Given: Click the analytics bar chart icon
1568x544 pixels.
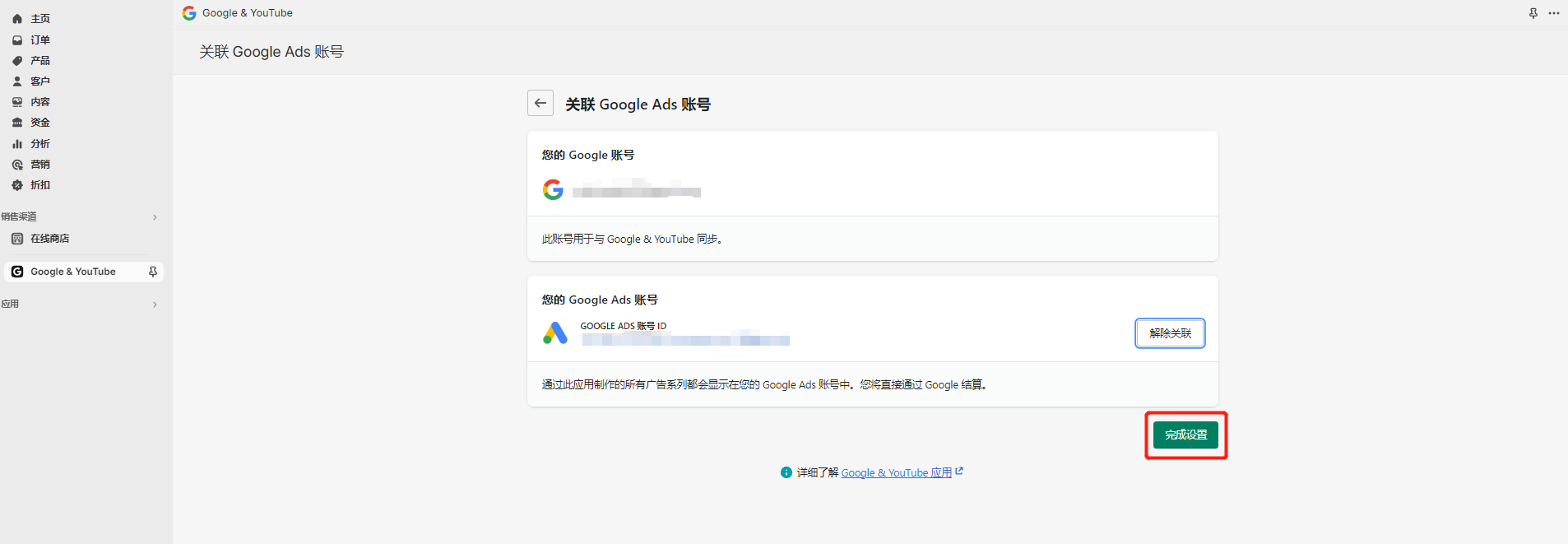Looking at the screenshot, I should coord(17,144).
